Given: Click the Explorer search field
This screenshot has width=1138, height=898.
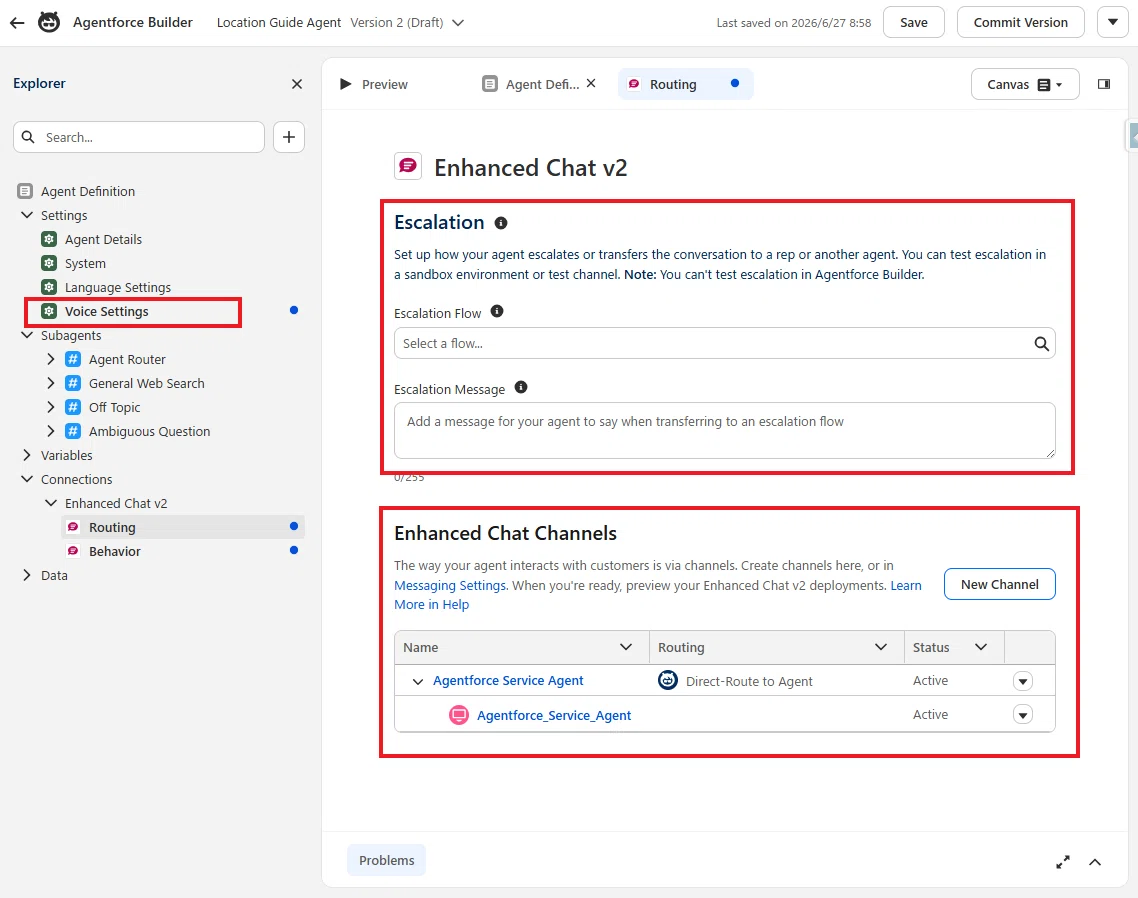Looking at the screenshot, I should click(x=139, y=137).
